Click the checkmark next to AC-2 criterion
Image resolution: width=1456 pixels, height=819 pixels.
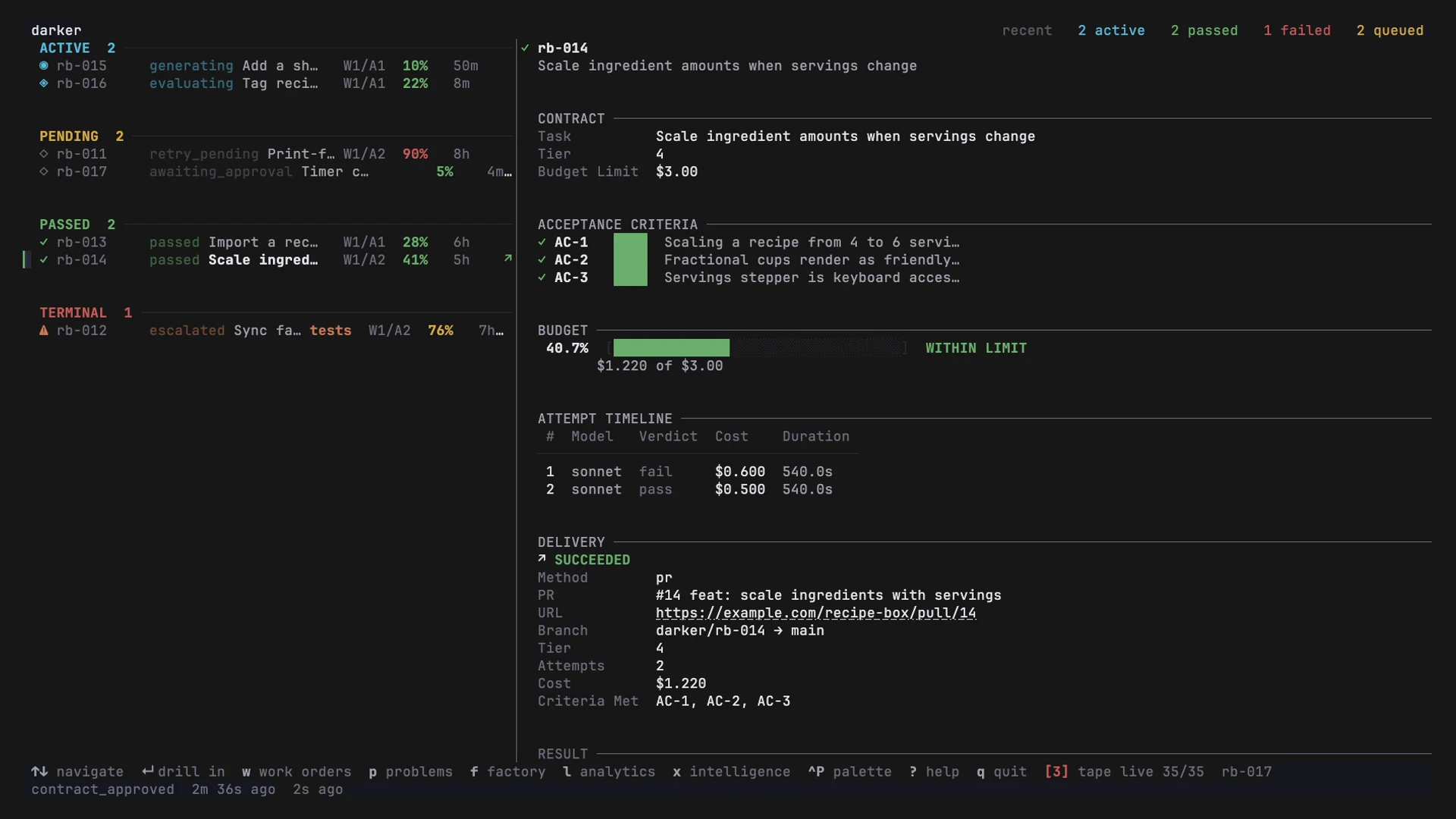[x=542, y=260]
